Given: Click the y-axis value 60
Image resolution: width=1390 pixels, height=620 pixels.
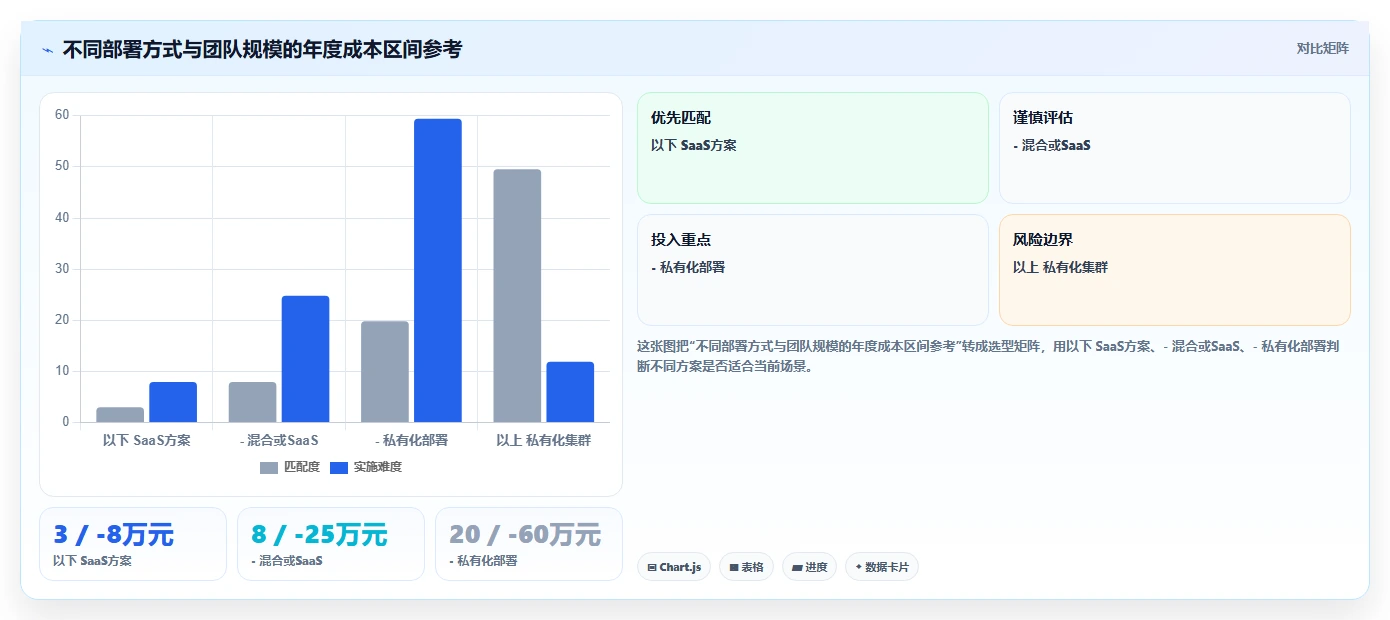Looking at the screenshot, I should click(62, 115).
